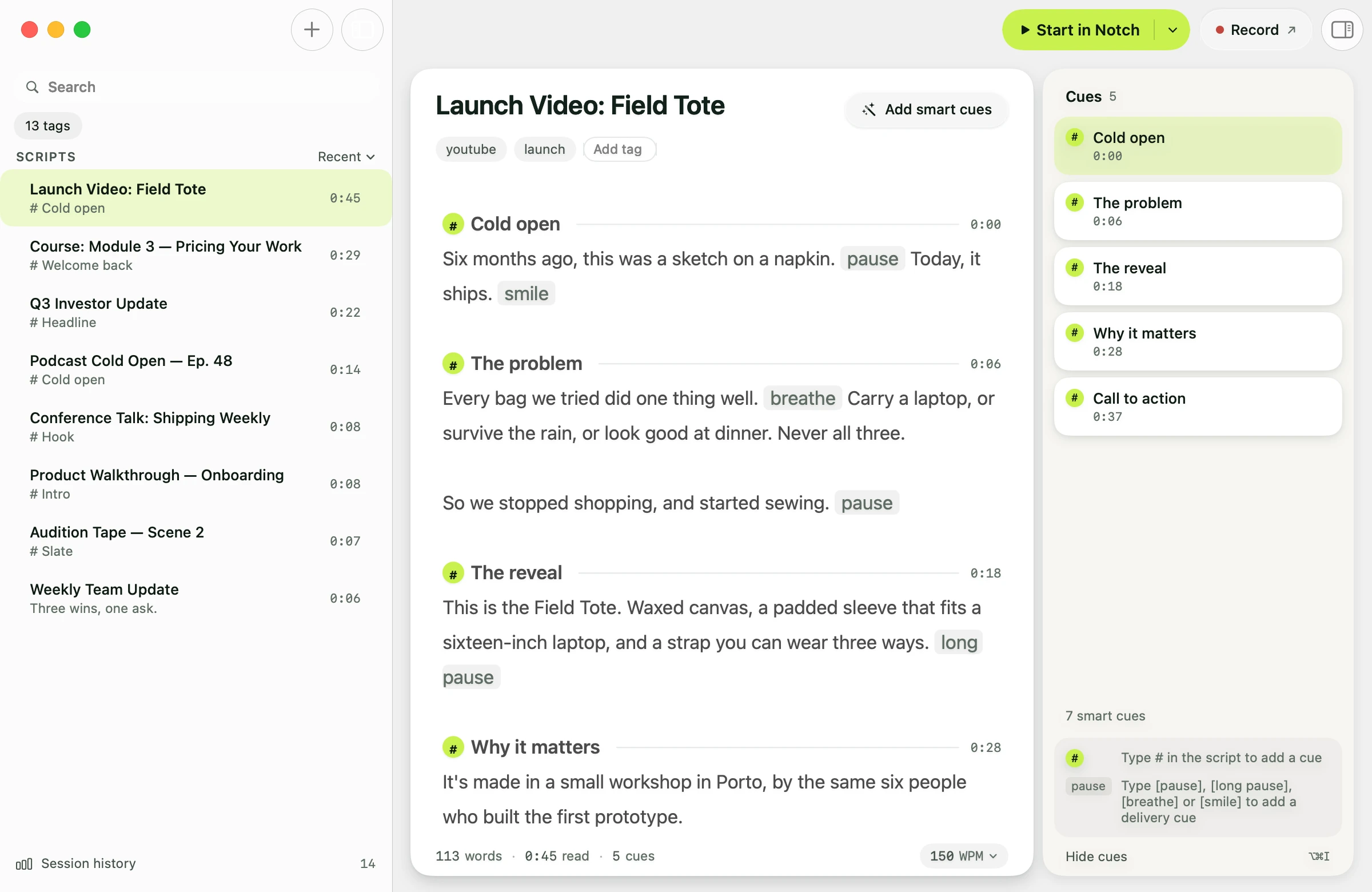Select Product Walkthrough — Onboarding script
1372x892 pixels.
196,483
